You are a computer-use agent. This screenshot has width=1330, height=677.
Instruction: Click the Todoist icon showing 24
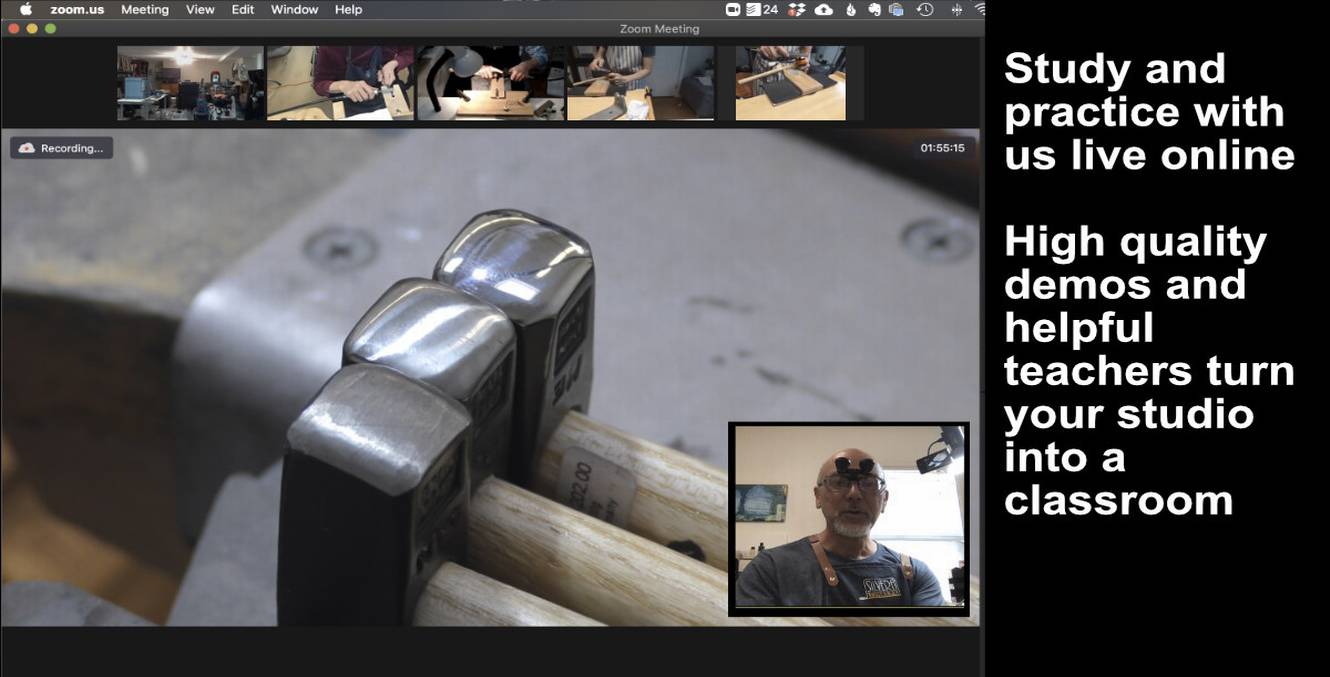[x=762, y=10]
